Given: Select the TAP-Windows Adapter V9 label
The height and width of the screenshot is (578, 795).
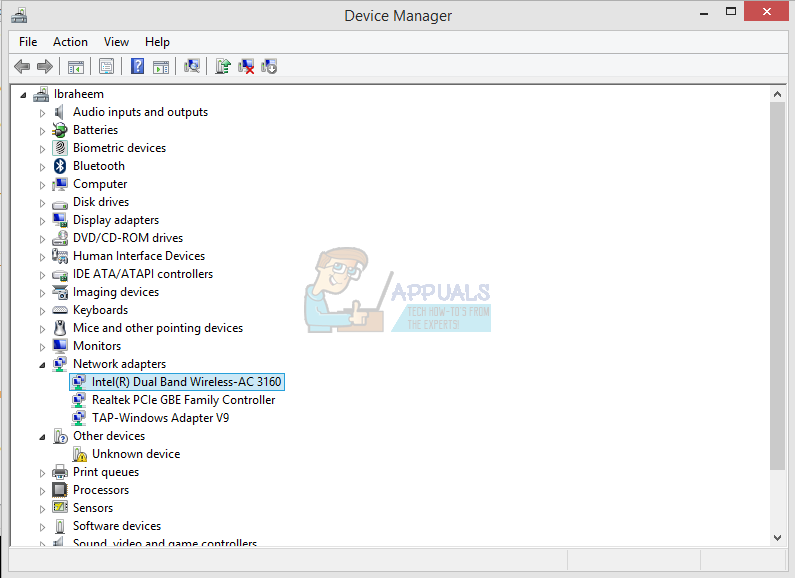Looking at the screenshot, I should [160, 418].
